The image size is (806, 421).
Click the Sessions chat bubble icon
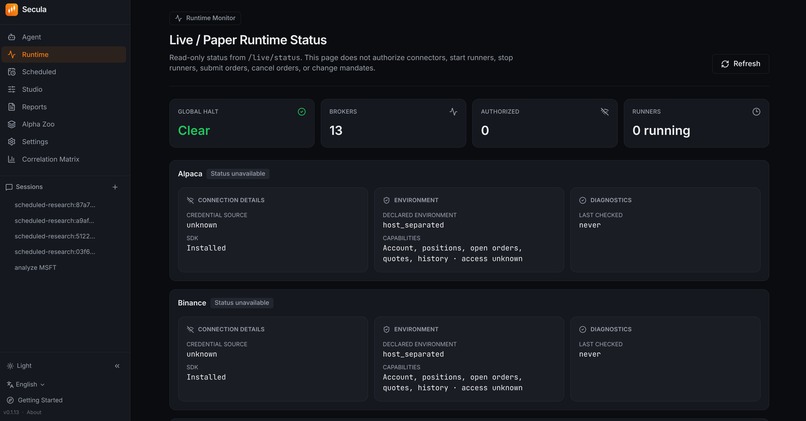[9, 187]
